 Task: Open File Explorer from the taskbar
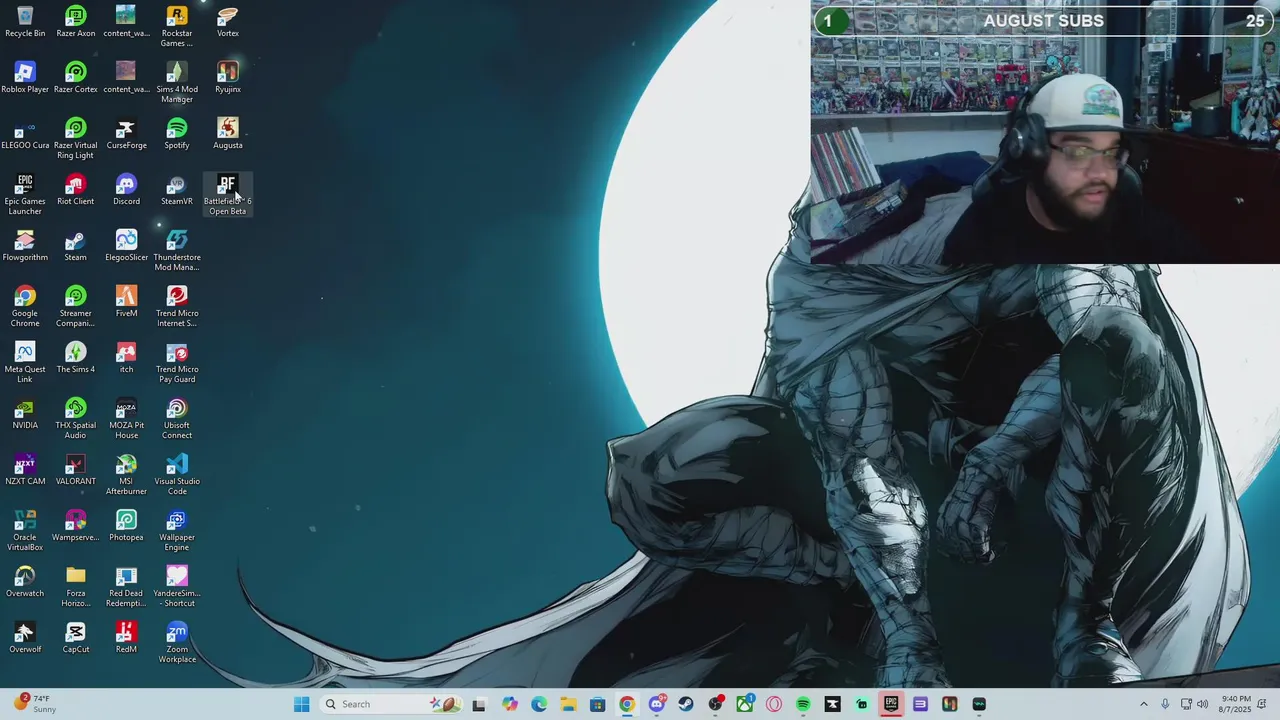coord(568,704)
